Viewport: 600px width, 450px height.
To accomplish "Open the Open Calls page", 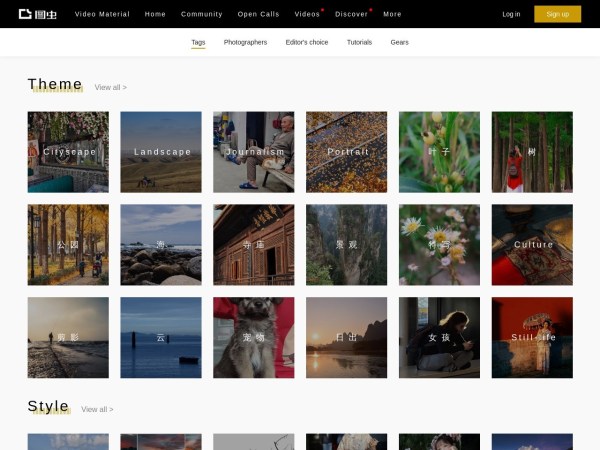I will pos(258,14).
